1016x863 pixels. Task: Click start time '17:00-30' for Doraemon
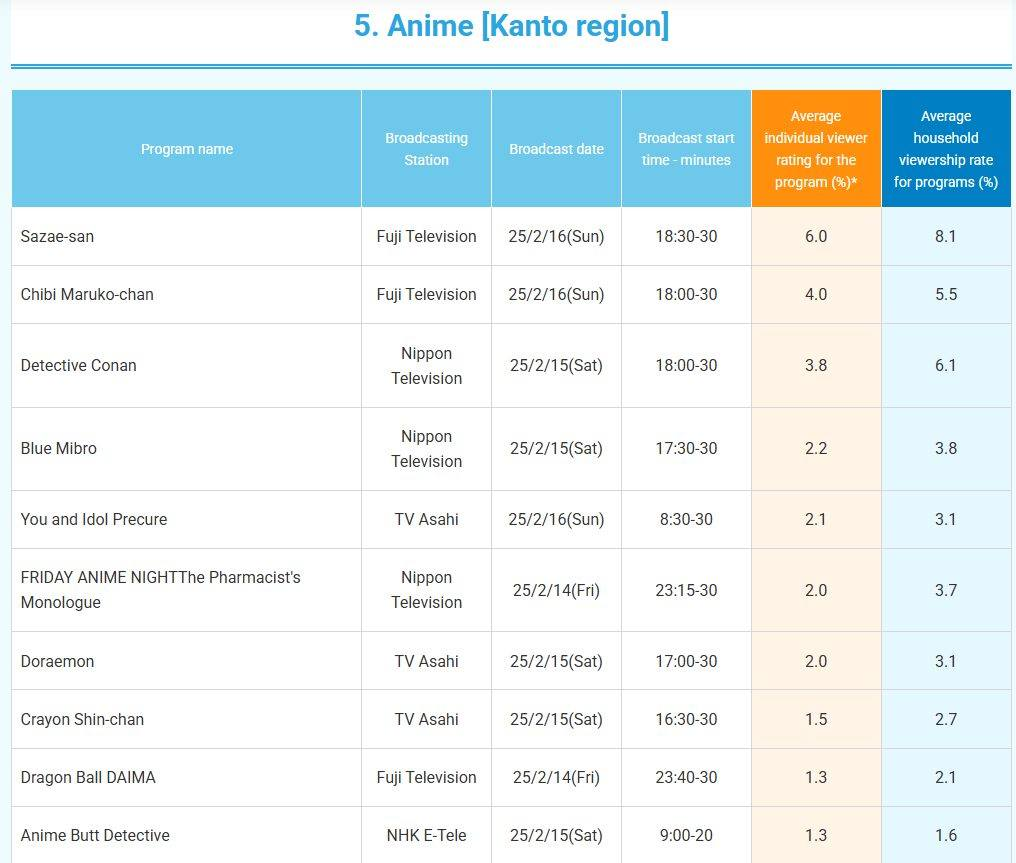click(x=686, y=662)
